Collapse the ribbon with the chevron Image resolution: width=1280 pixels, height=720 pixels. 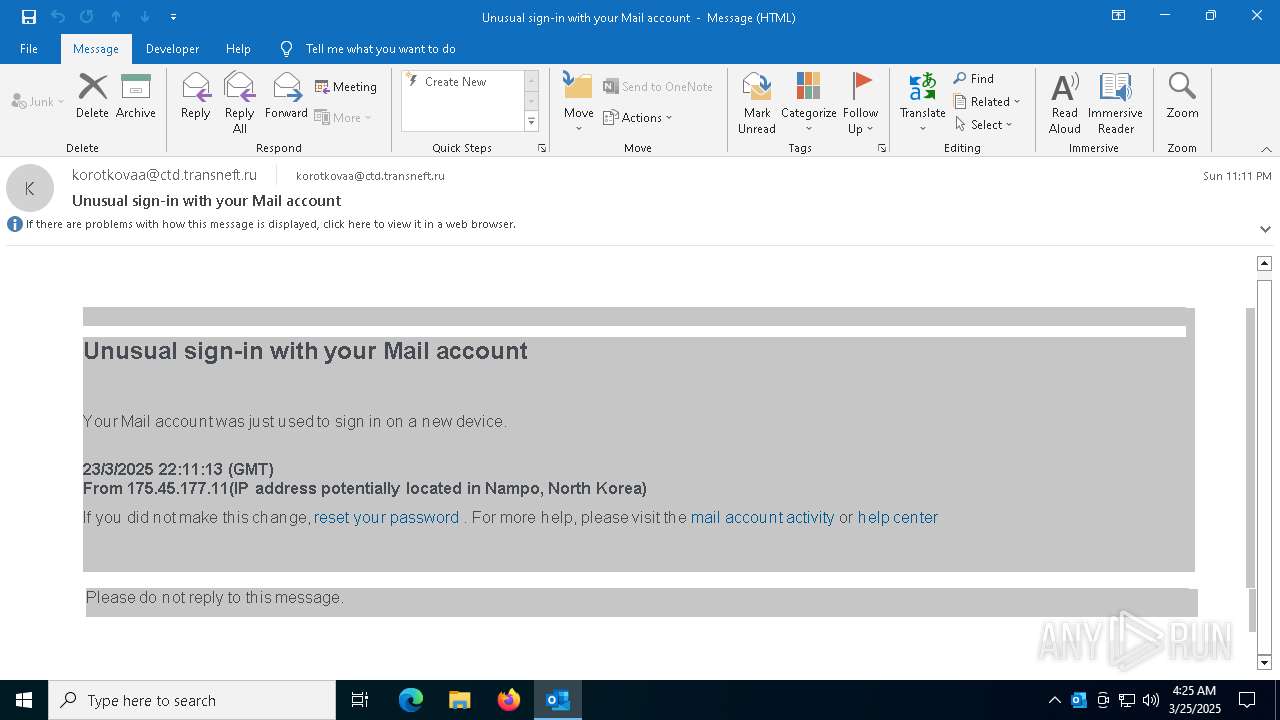click(x=1266, y=149)
